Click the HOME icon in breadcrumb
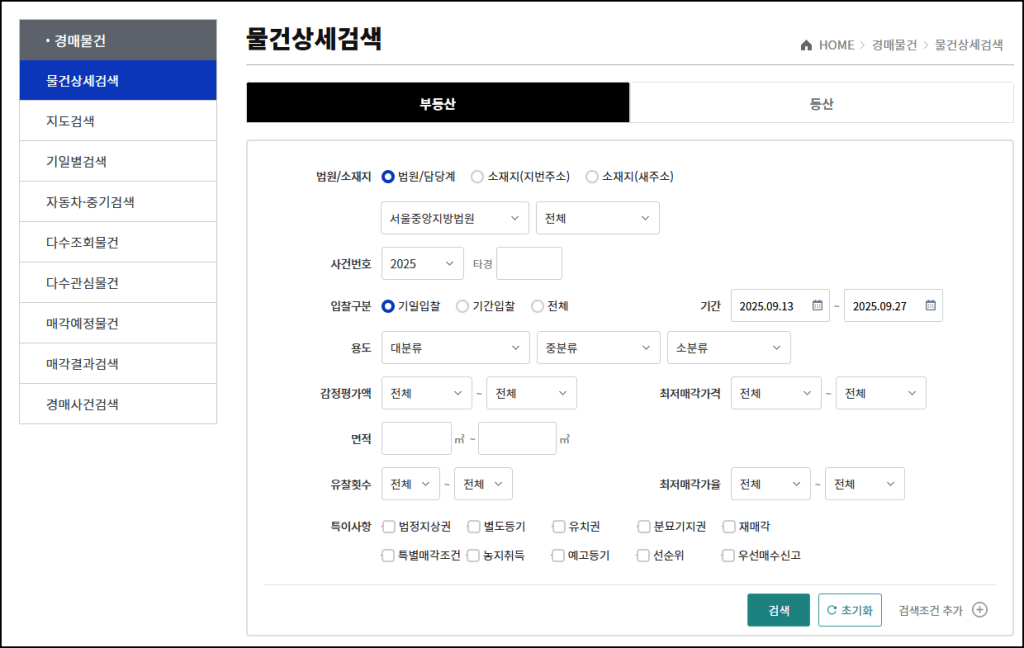 click(x=806, y=46)
